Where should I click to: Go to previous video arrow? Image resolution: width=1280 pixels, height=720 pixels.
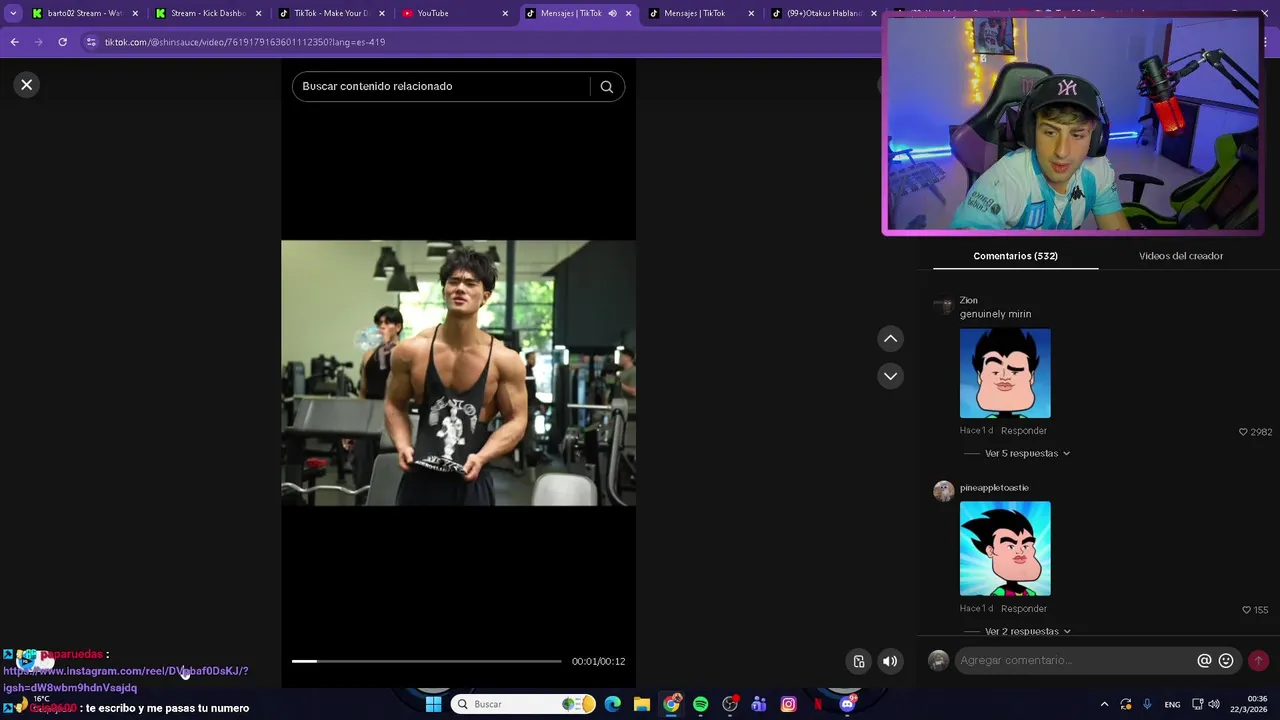(x=890, y=339)
